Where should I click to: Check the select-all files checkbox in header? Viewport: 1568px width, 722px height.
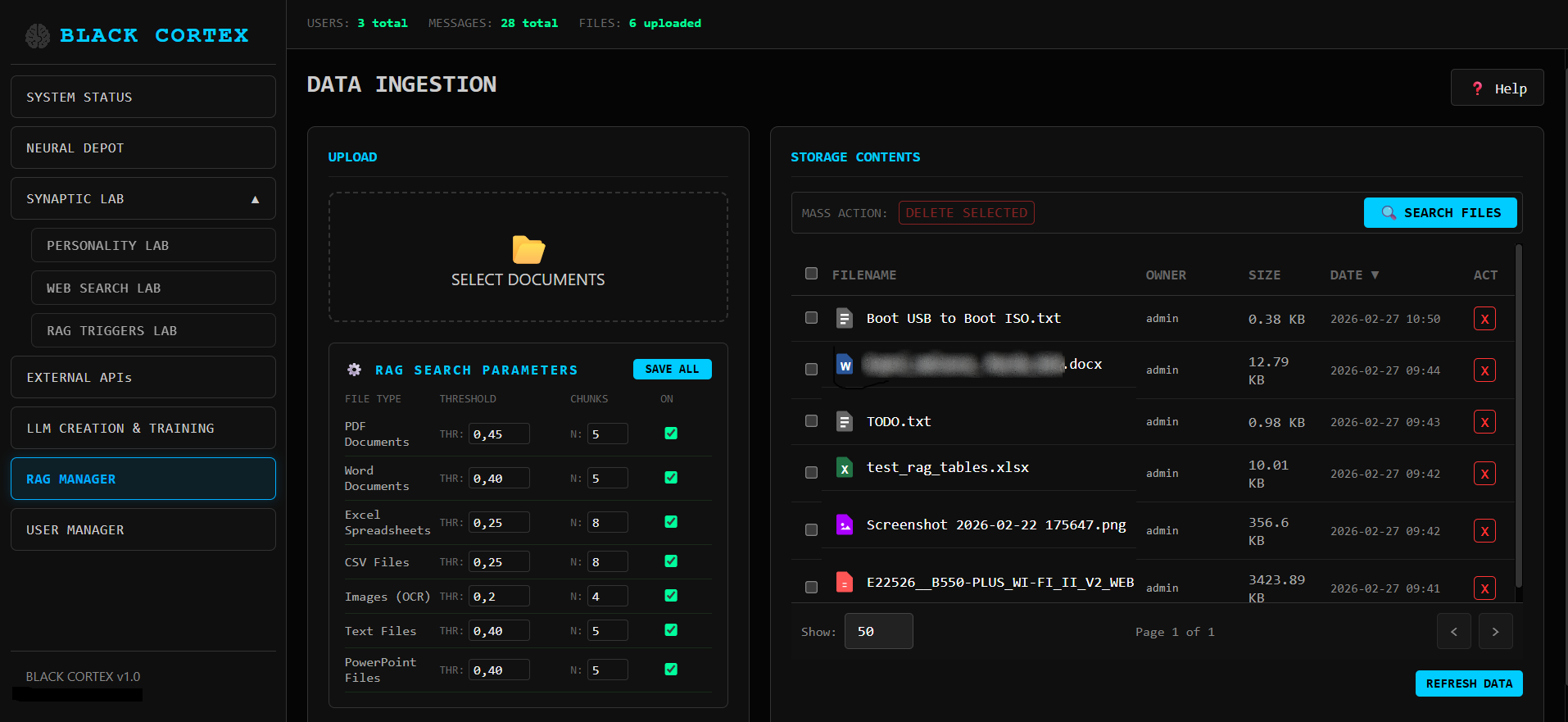[811, 274]
